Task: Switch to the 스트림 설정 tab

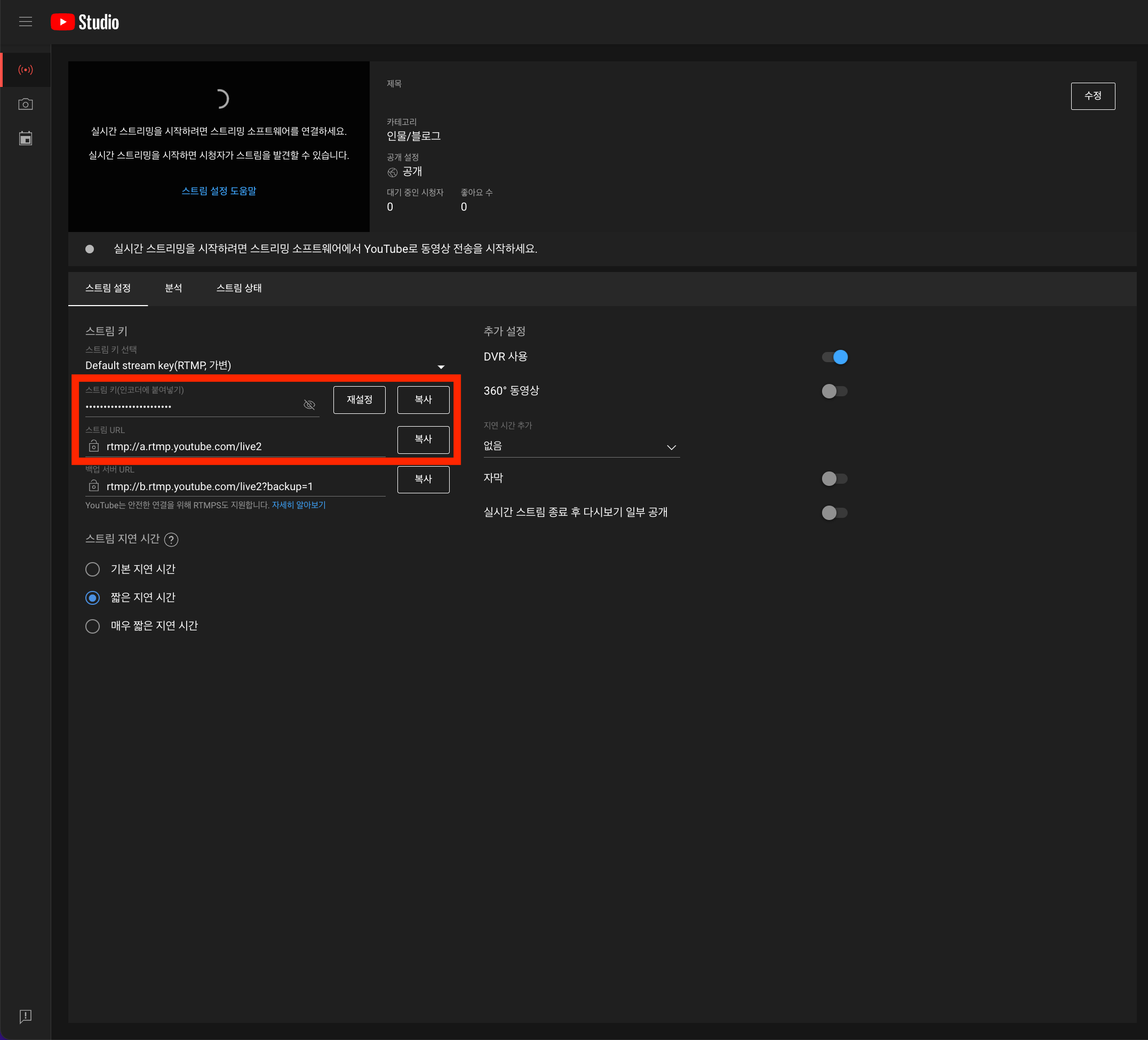Action: pyautogui.click(x=108, y=288)
